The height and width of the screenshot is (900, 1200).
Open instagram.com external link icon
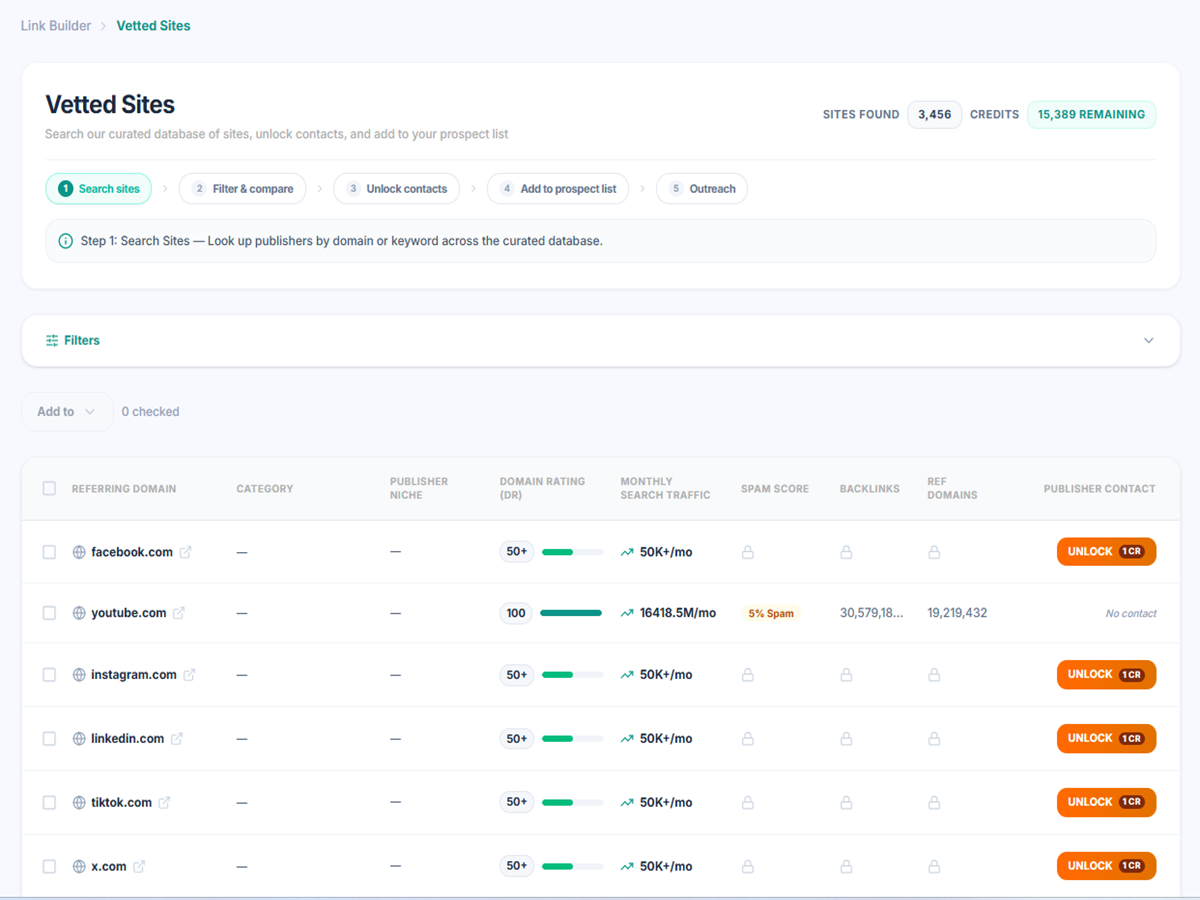(x=189, y=675)
